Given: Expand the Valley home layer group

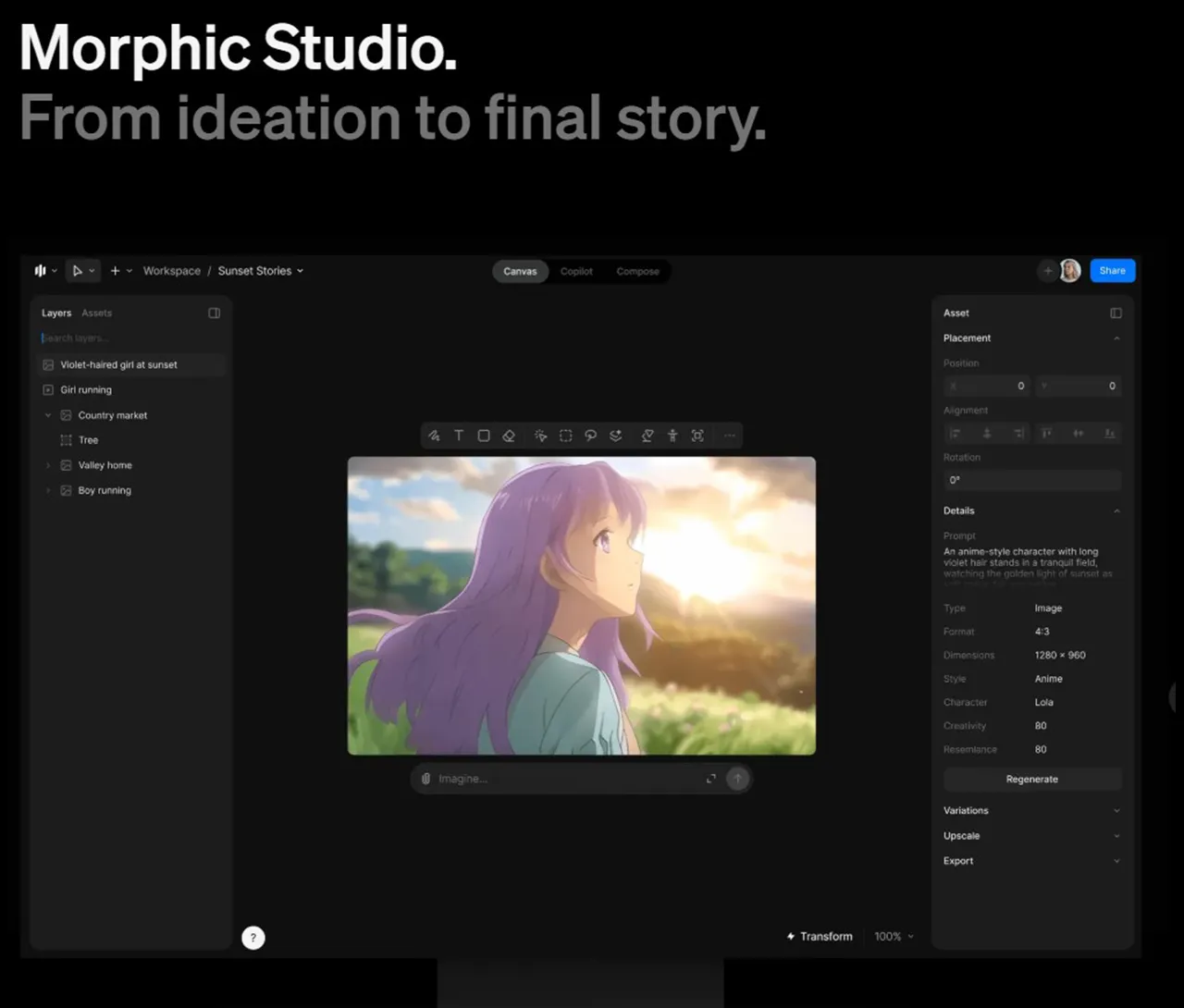Looking at the screenshot, I should (x=48, y=464).
